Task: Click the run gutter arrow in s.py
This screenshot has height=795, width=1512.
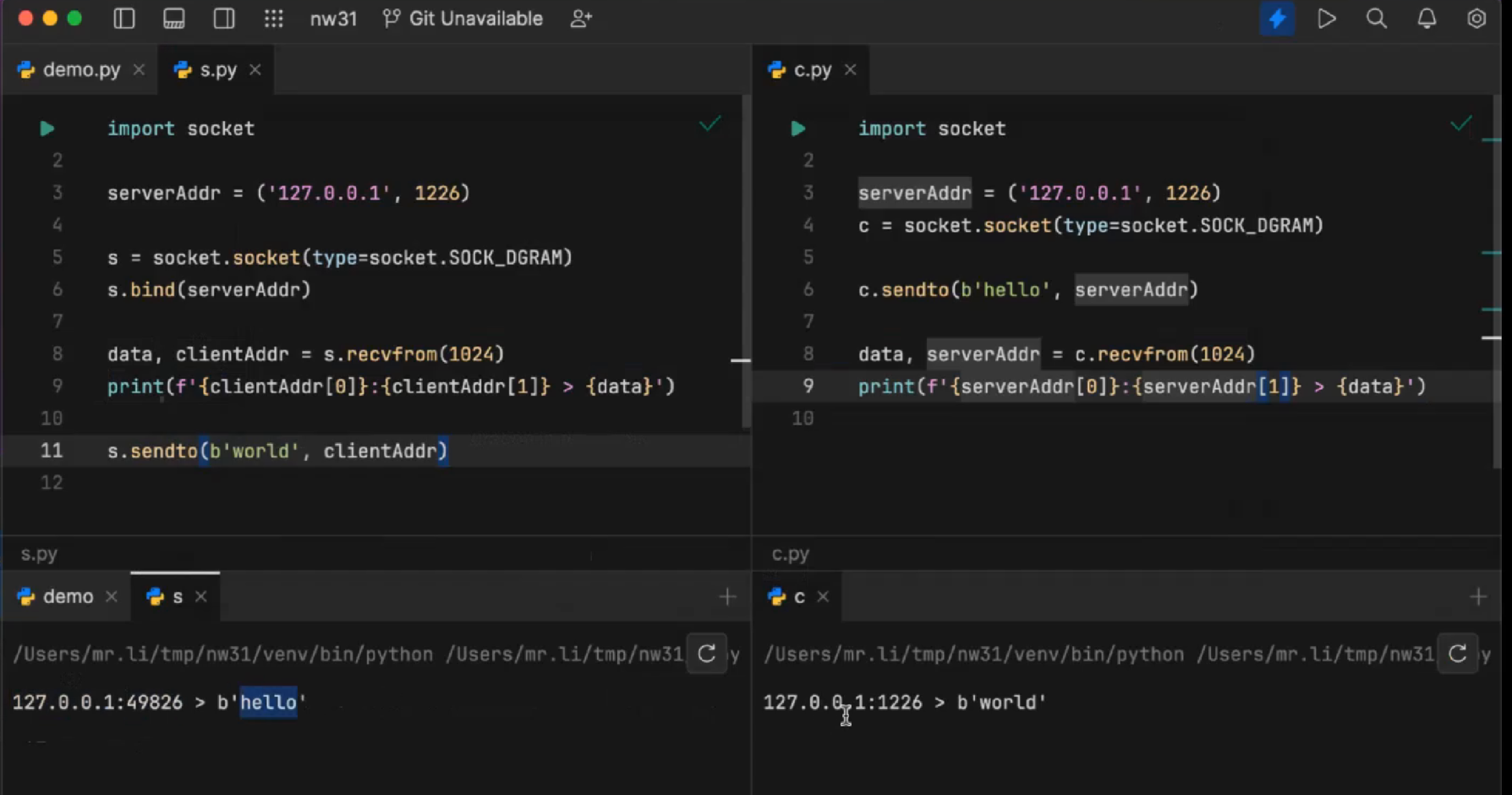Action: 47,129
